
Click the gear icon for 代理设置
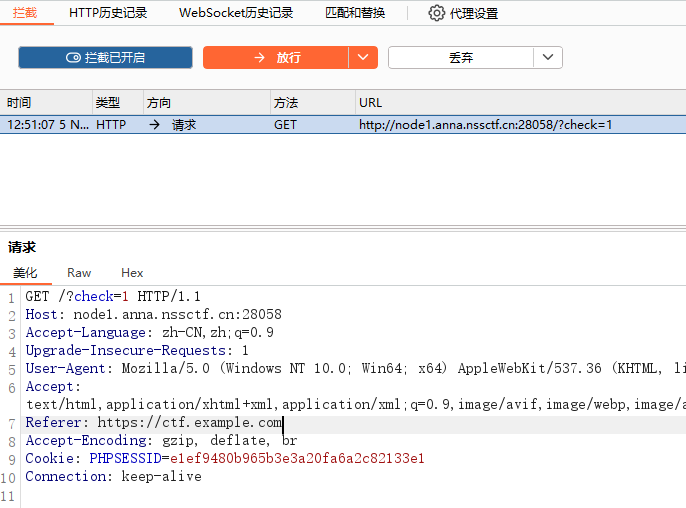tap(436, 13)
